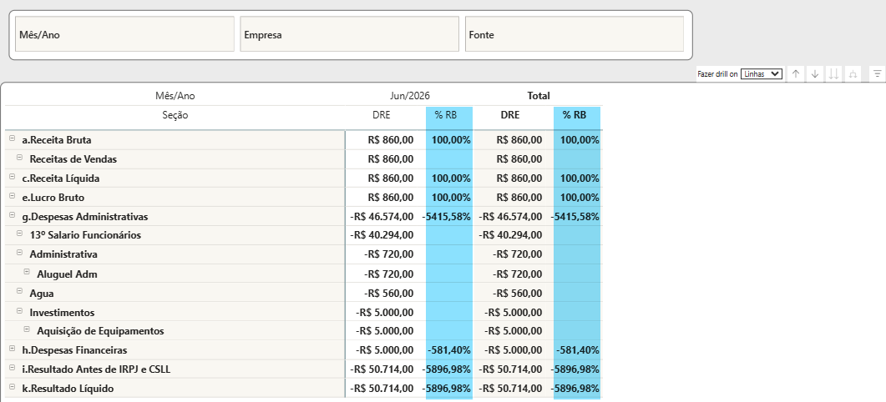Open the visual filter icon
This screenshot has height=402, width=886.
[877, 74]
